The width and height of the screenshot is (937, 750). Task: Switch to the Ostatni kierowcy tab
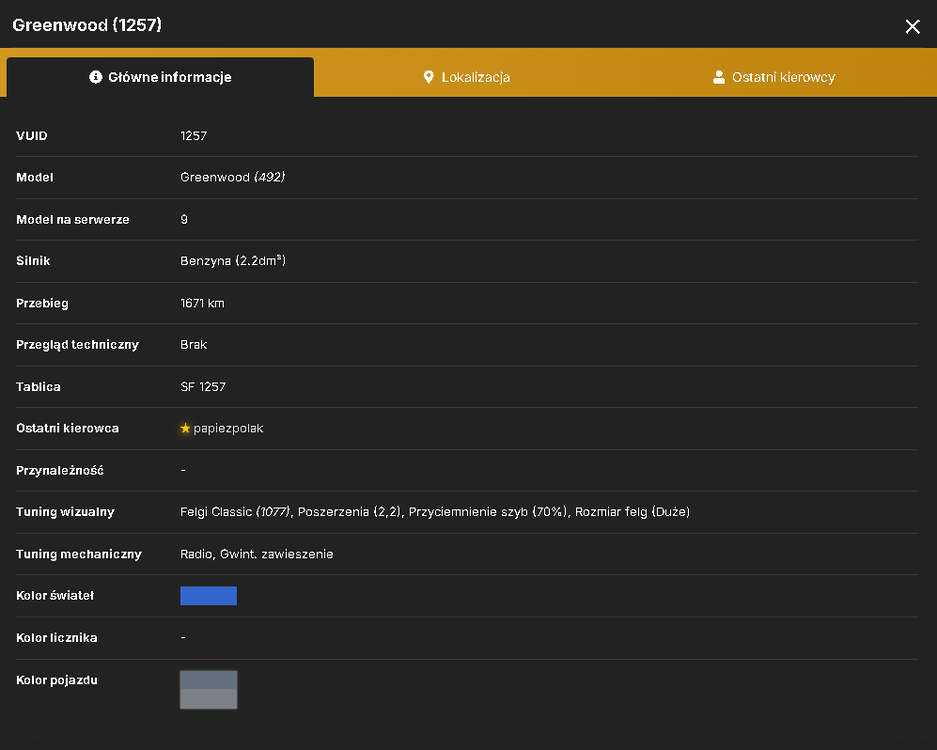(774, 77)
